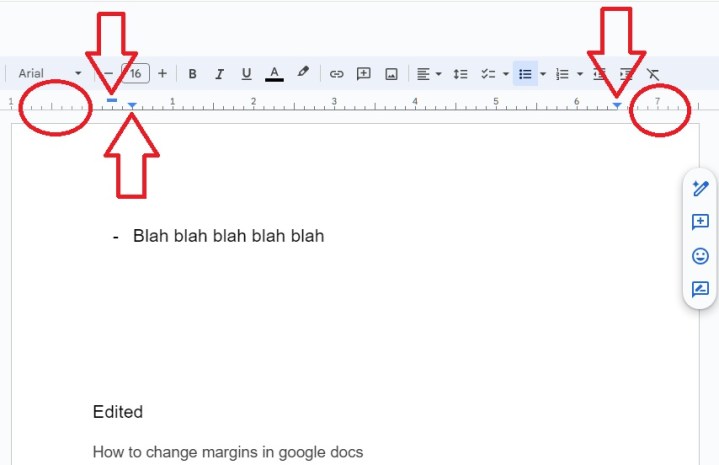The height and width of the screenshot is (465, 719).
Task: Open the checklist dropdown arrow
Action: tap(506, 74)
